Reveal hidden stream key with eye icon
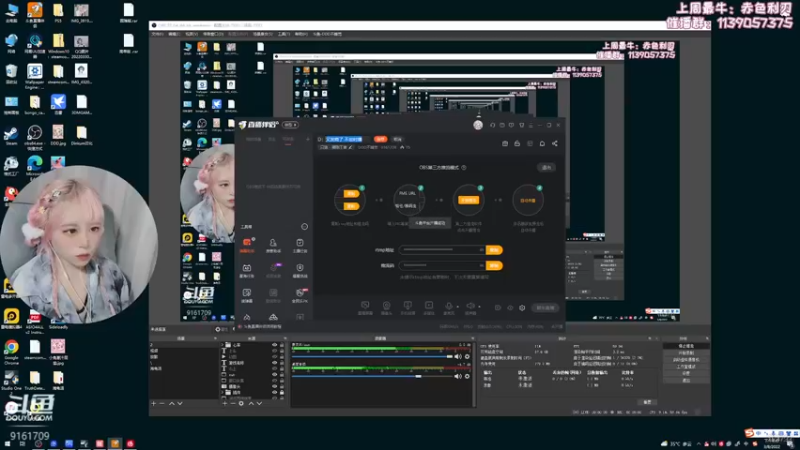 point(481,265)
